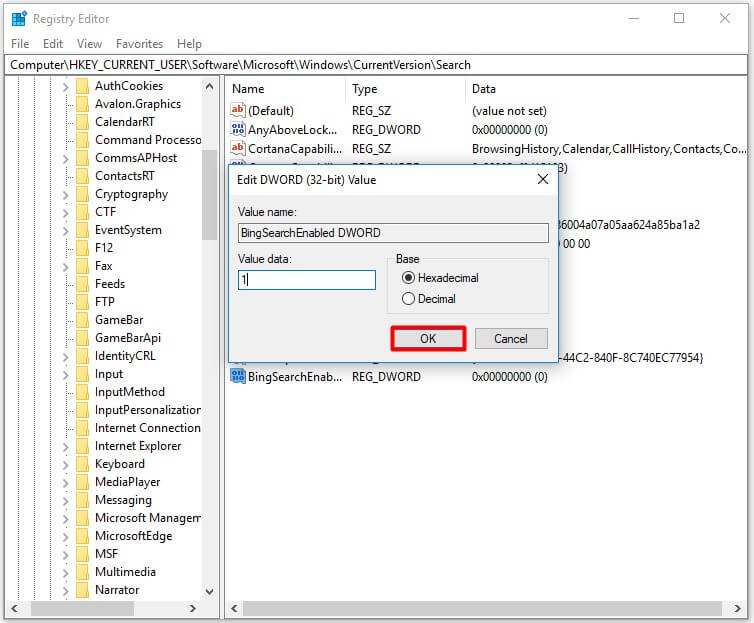
Task: Select the Multimedia tree item
Action: coord(125,572)
